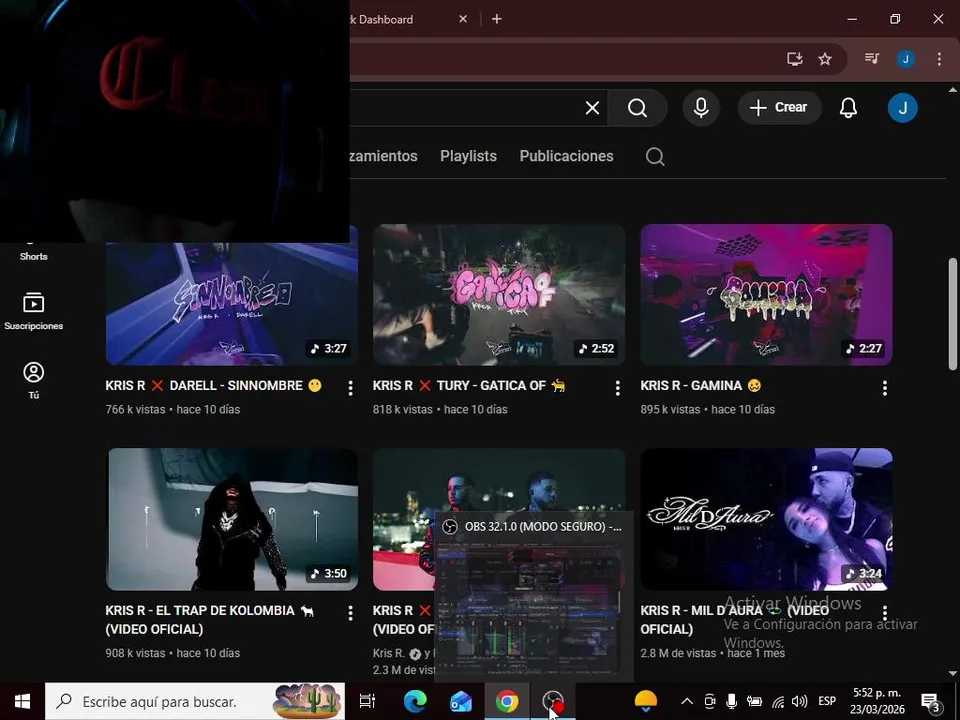This screenshot has width=960, height=720.
Task: Change the ESP input language
Action: point(827,702)
